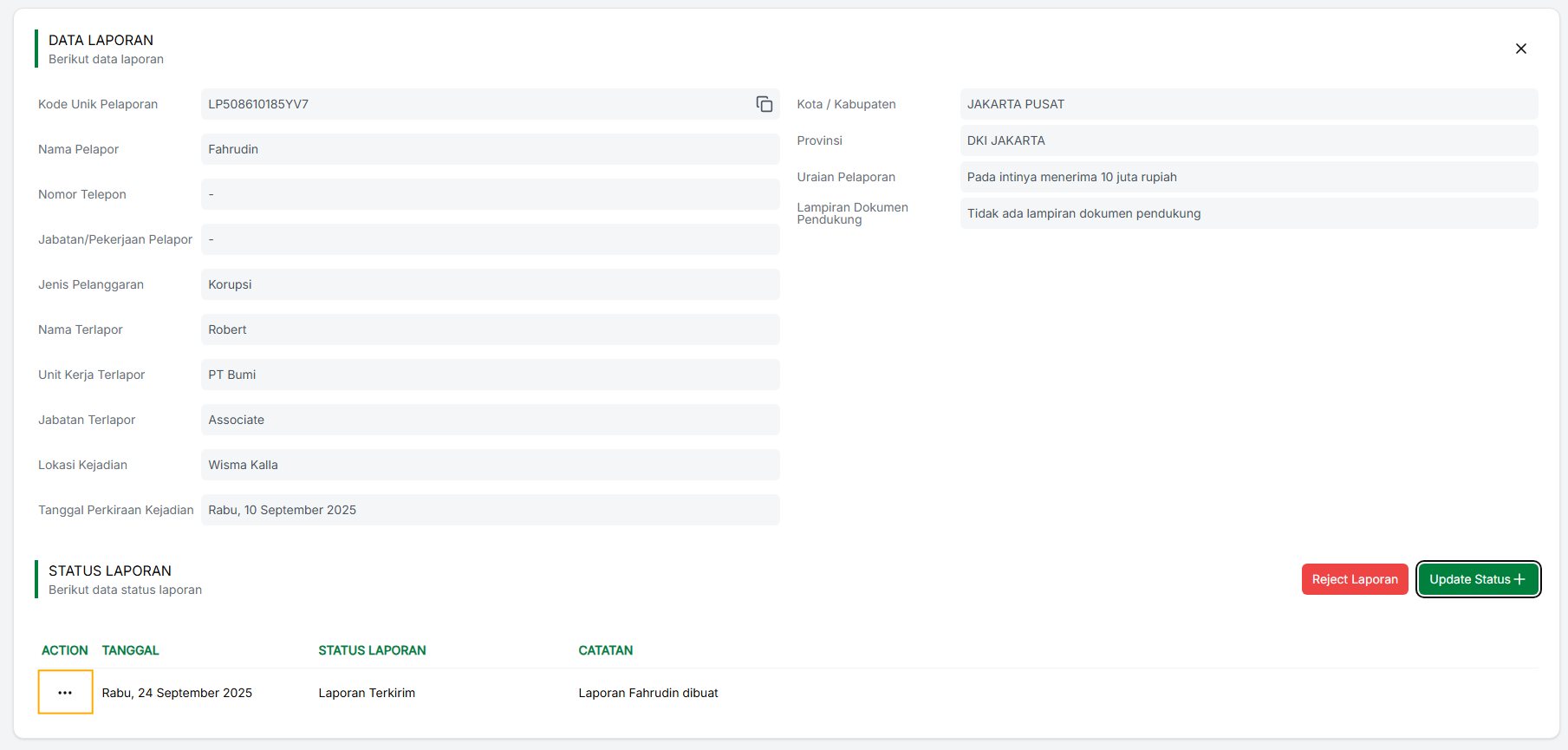Click the Nomor Telepon field

490,194
